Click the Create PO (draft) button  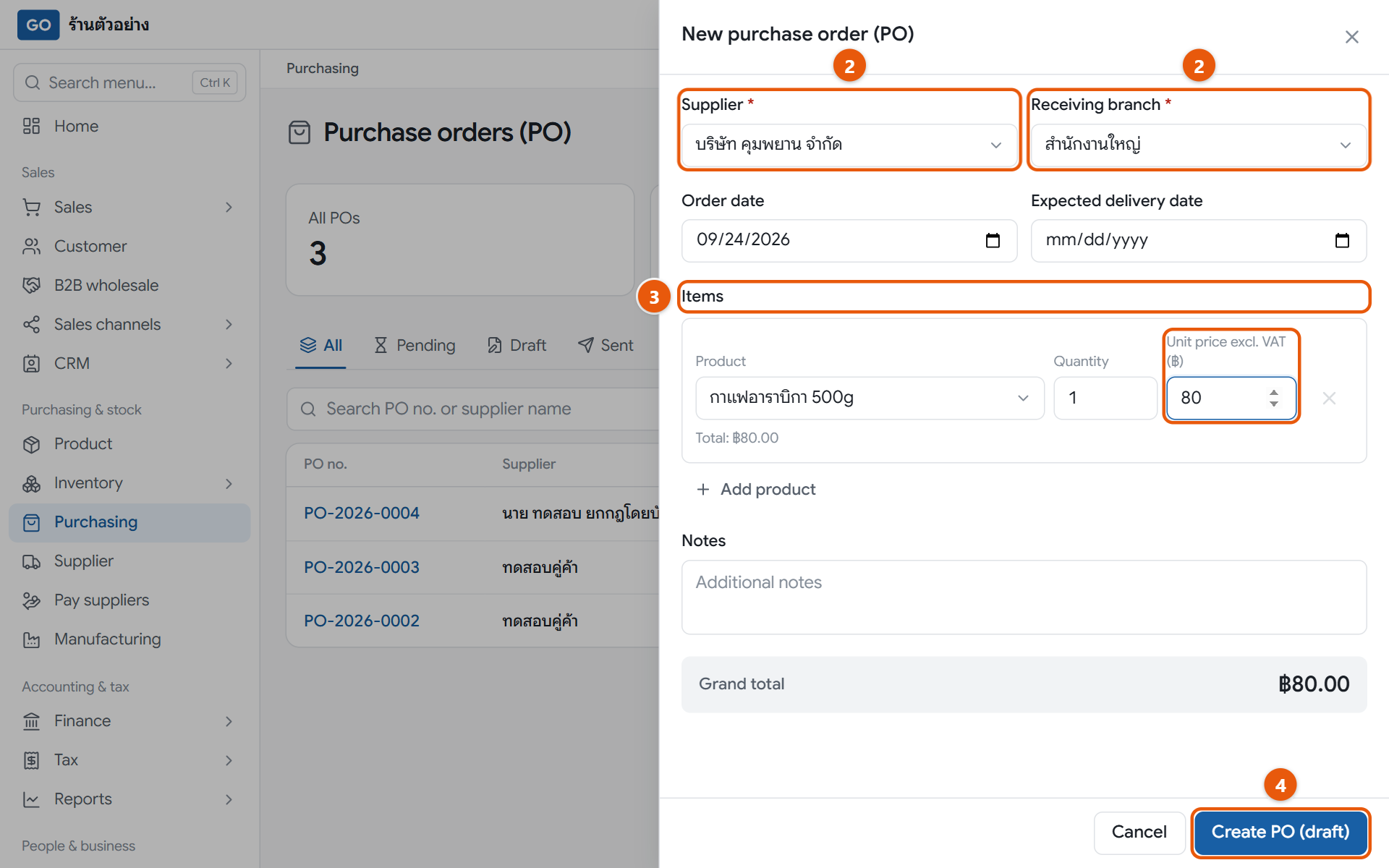pos(1280,832)
